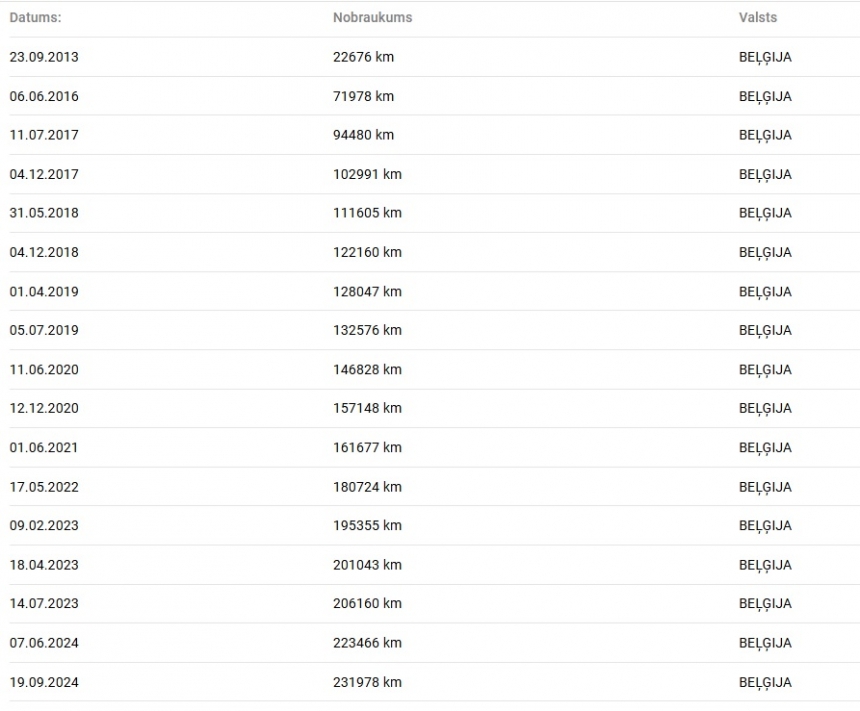Viewport: 860px width, 711px height.
Task: Select the 23.09.2013 date cell
Action: pyautogui.click(x=44, y=57)
